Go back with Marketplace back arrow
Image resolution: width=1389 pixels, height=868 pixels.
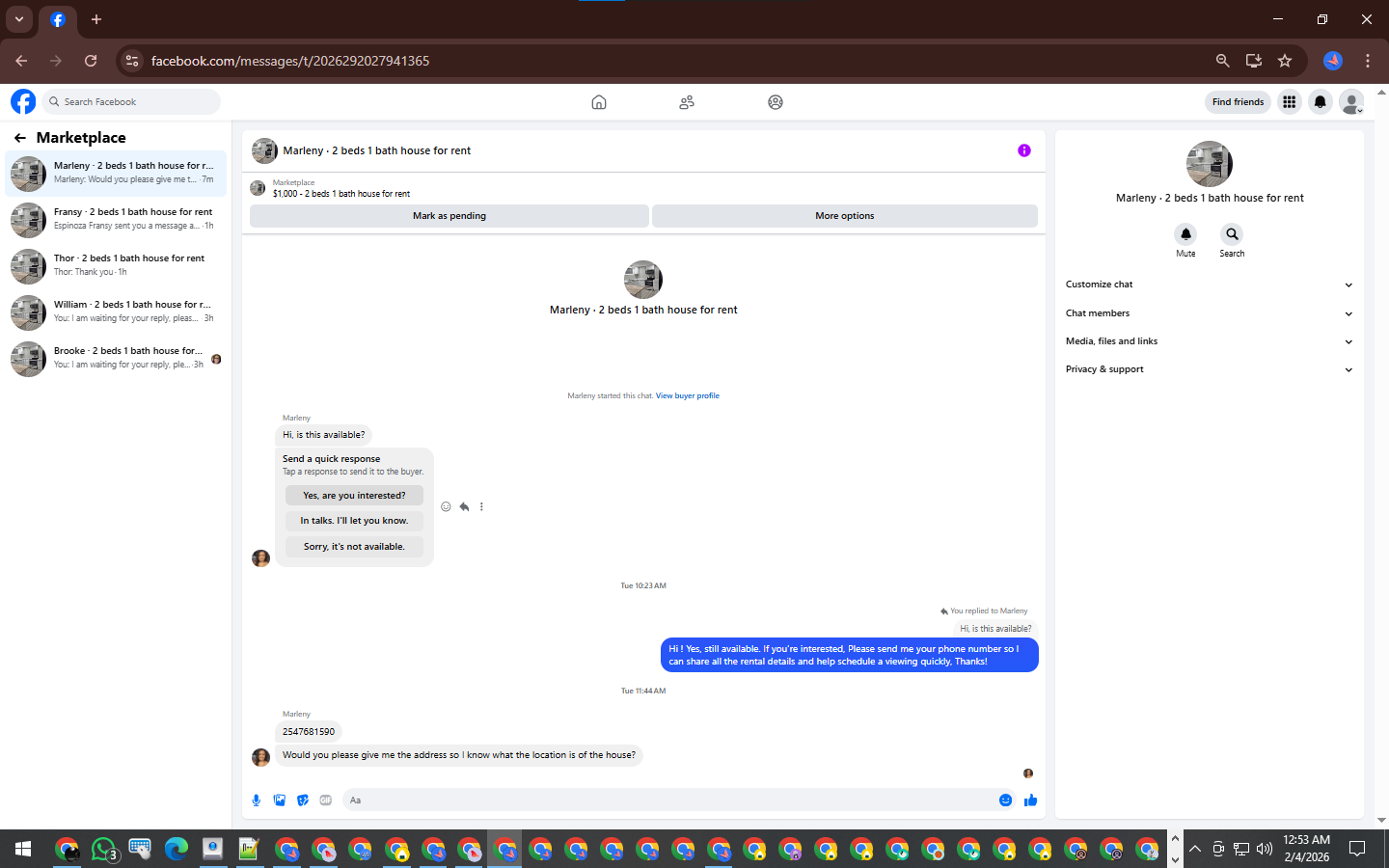pyautogui.click(x=19, y=138)
